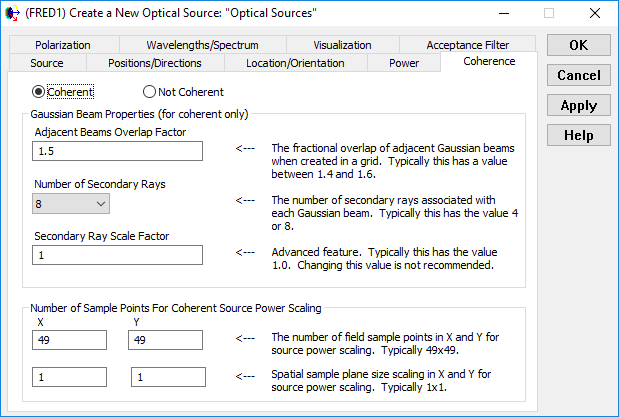619x417 pixels.
Task: Close the optical source dialog window
Action: (596, 14)
